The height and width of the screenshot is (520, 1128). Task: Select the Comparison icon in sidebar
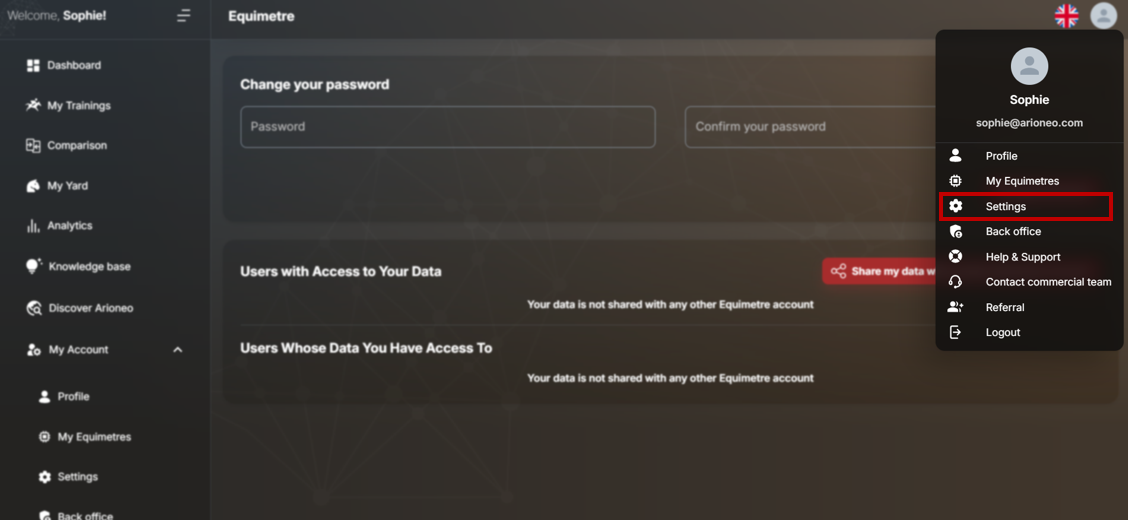tap(33, 145)
